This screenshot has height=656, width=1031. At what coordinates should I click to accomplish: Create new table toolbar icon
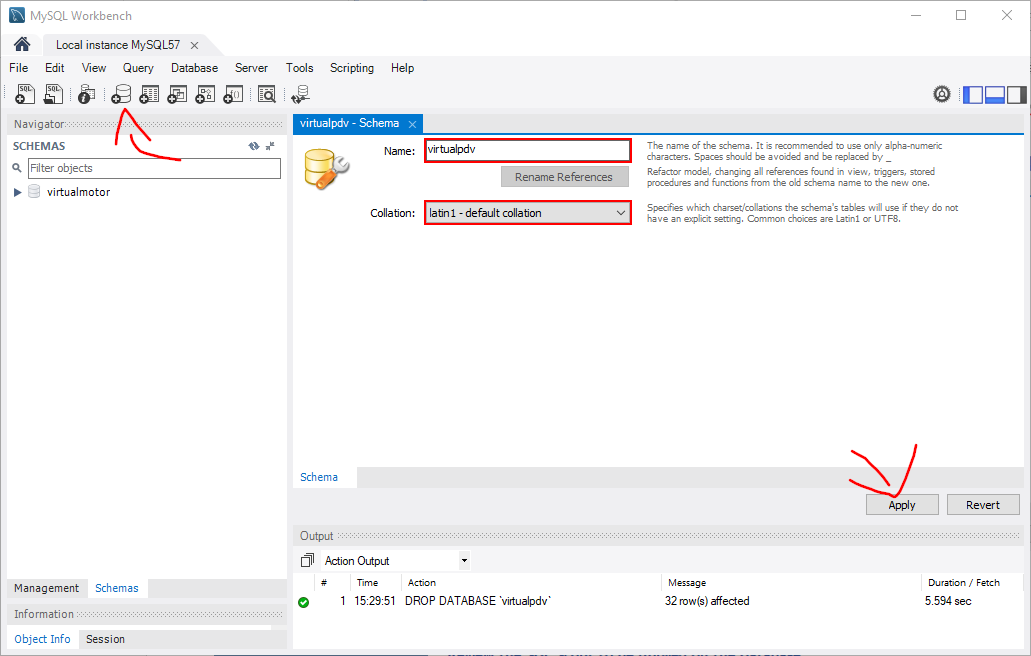pyautogui.click(x=149, y=94)
